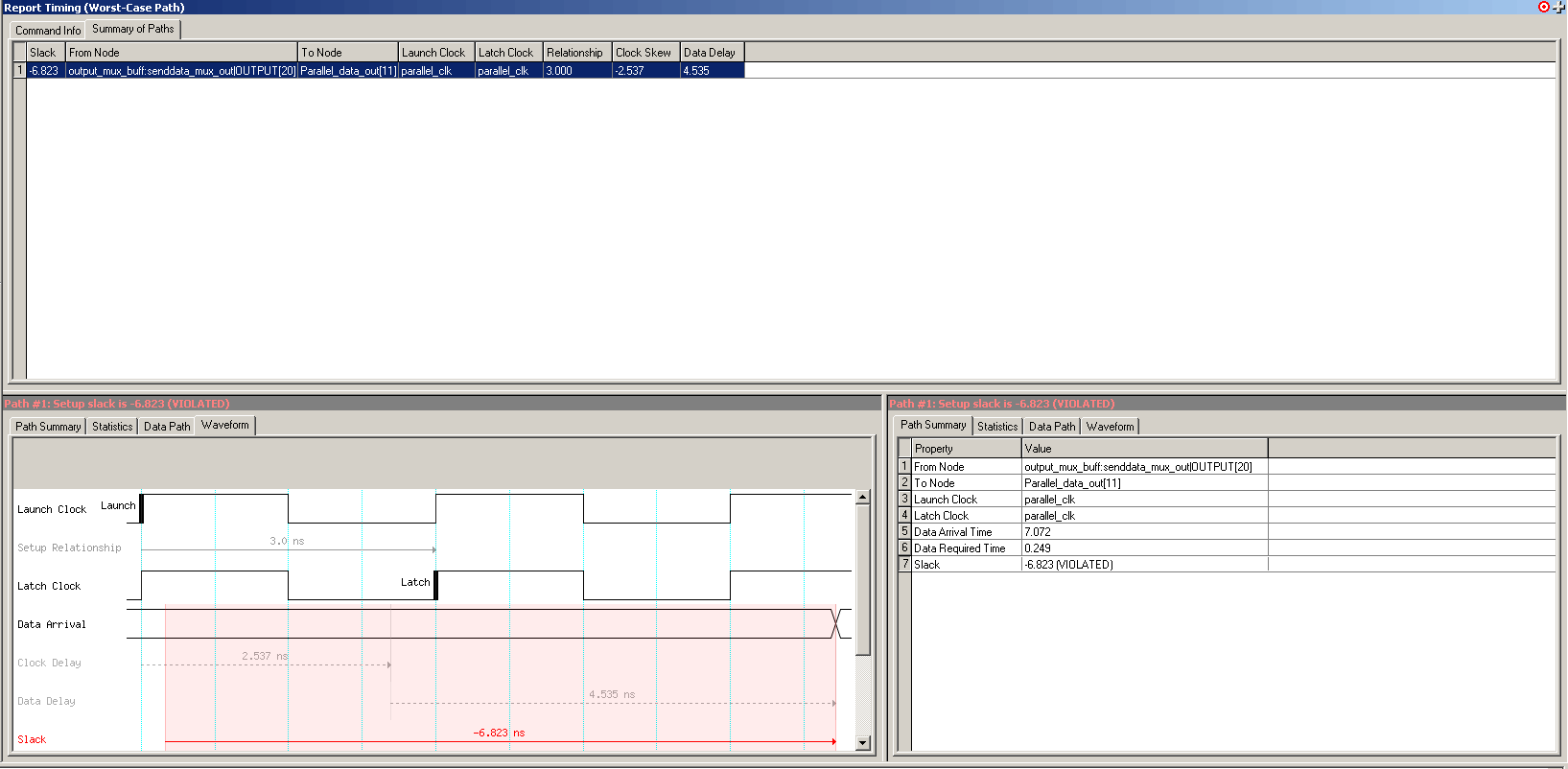Open Waveform tab in right pane

point(1110,427)
